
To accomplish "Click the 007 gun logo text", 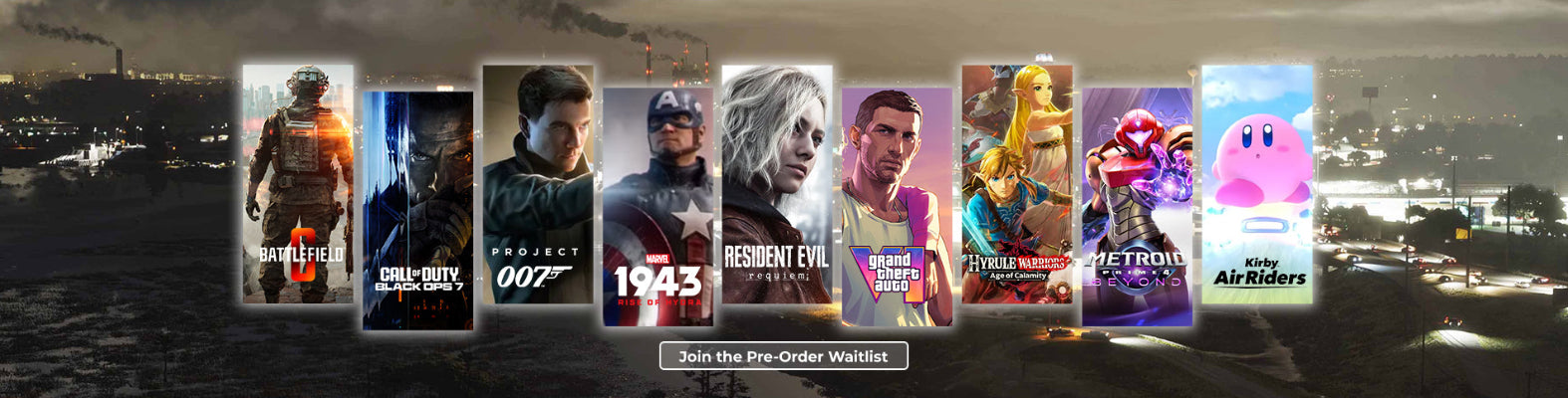I will click(534, 276).
